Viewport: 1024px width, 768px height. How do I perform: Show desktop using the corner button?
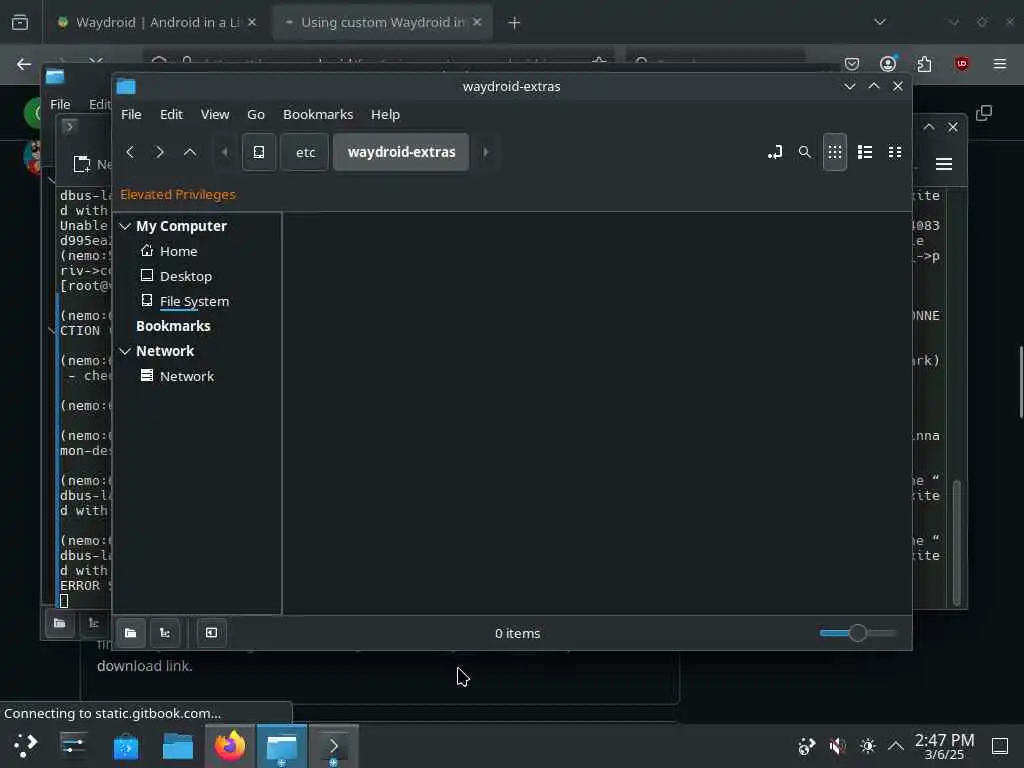pyautogui.click(x=1000, y=746)
